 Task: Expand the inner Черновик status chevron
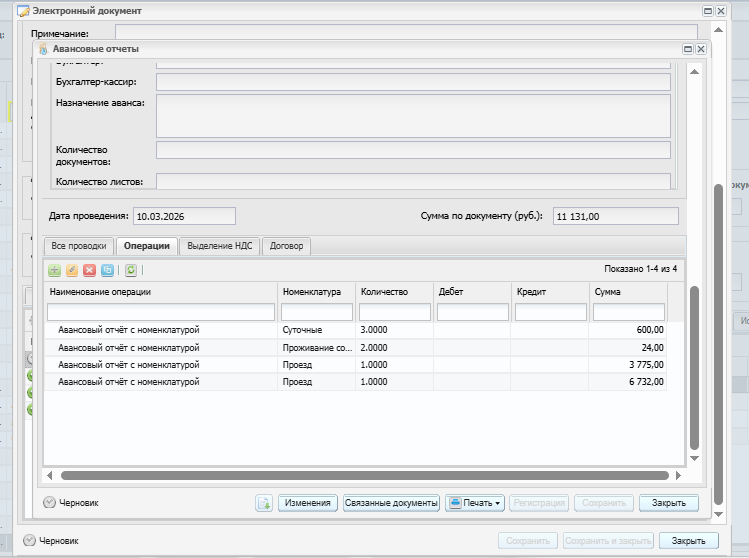click(50, 503)
